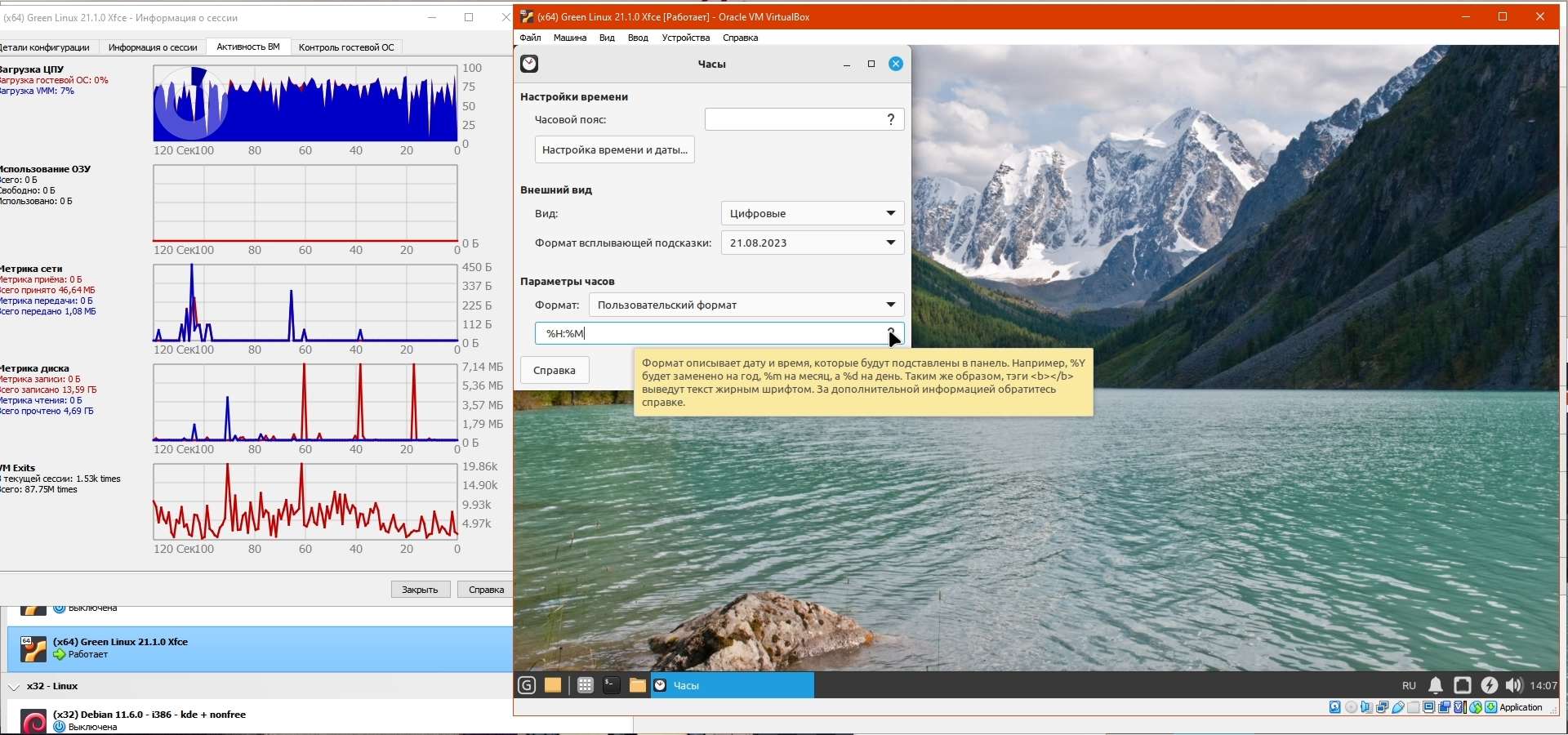The width and height of the screenshot is (1568, 735).
Task: Click the Настройки времени section heading
Action: pyautogui.click(x=574, y=96)
